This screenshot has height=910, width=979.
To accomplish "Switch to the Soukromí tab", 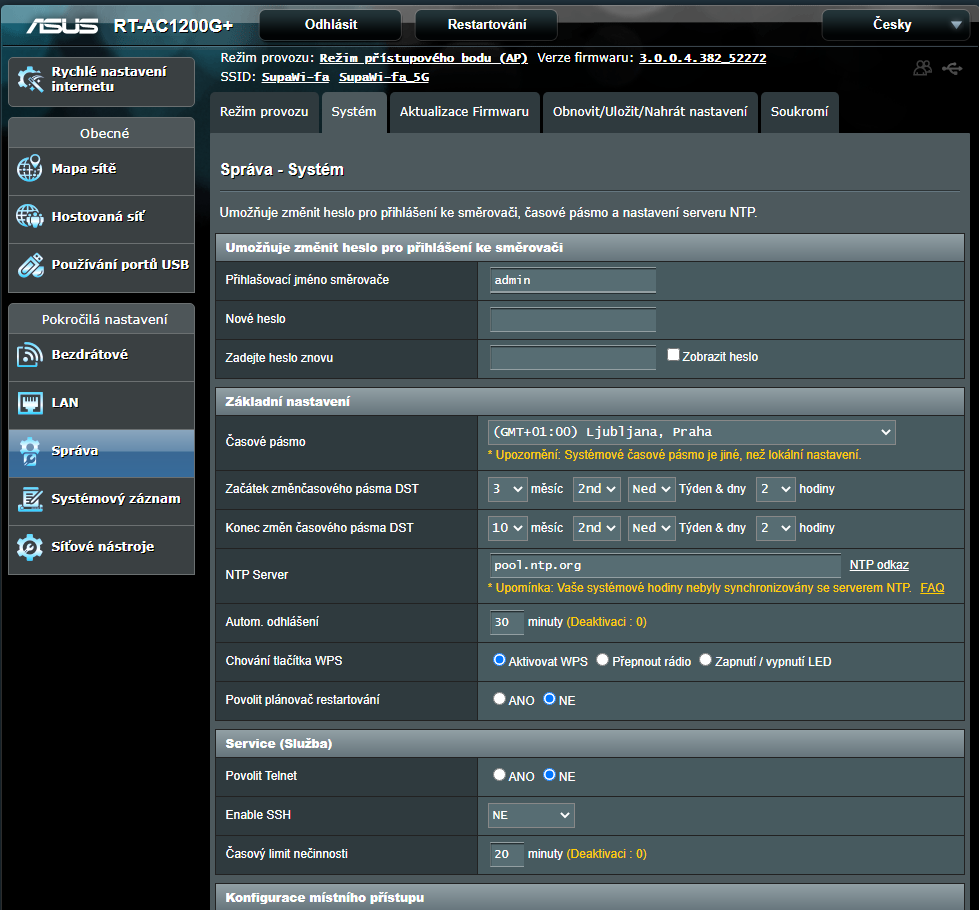I will coord(799,112).
